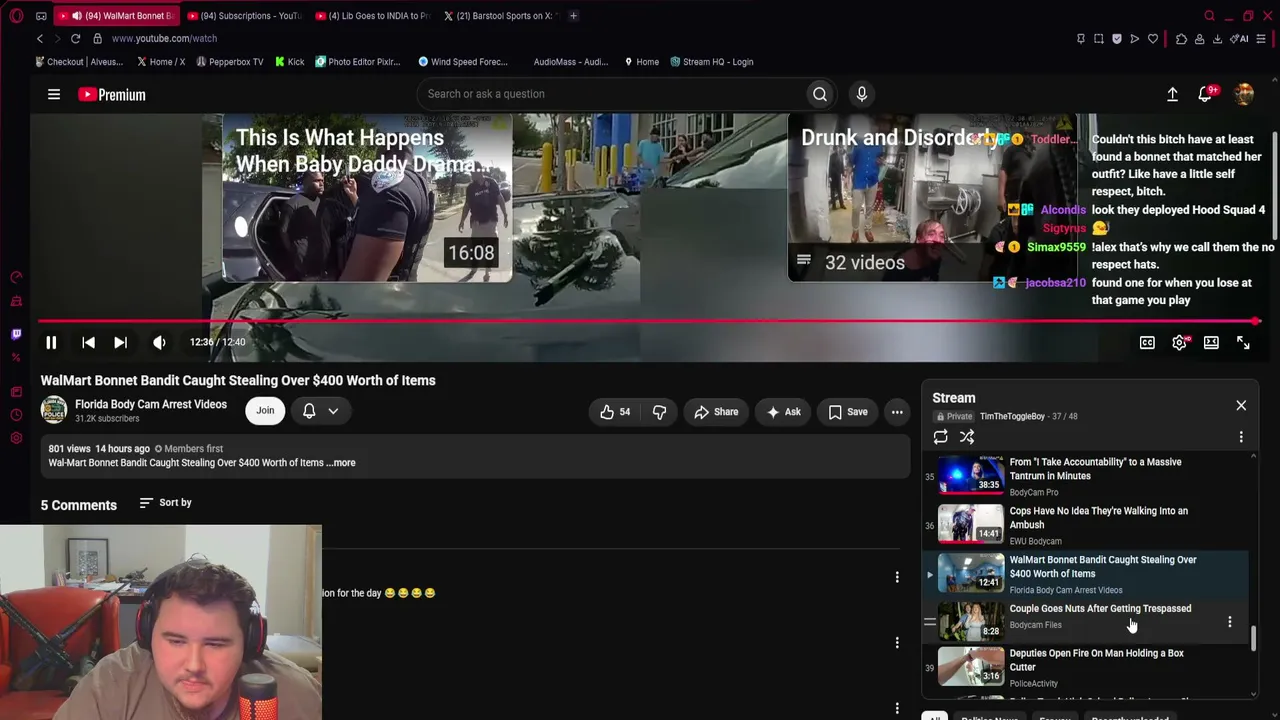Mute the video volume
This screenshot has height=720, width=1280.
click(159, 342)
